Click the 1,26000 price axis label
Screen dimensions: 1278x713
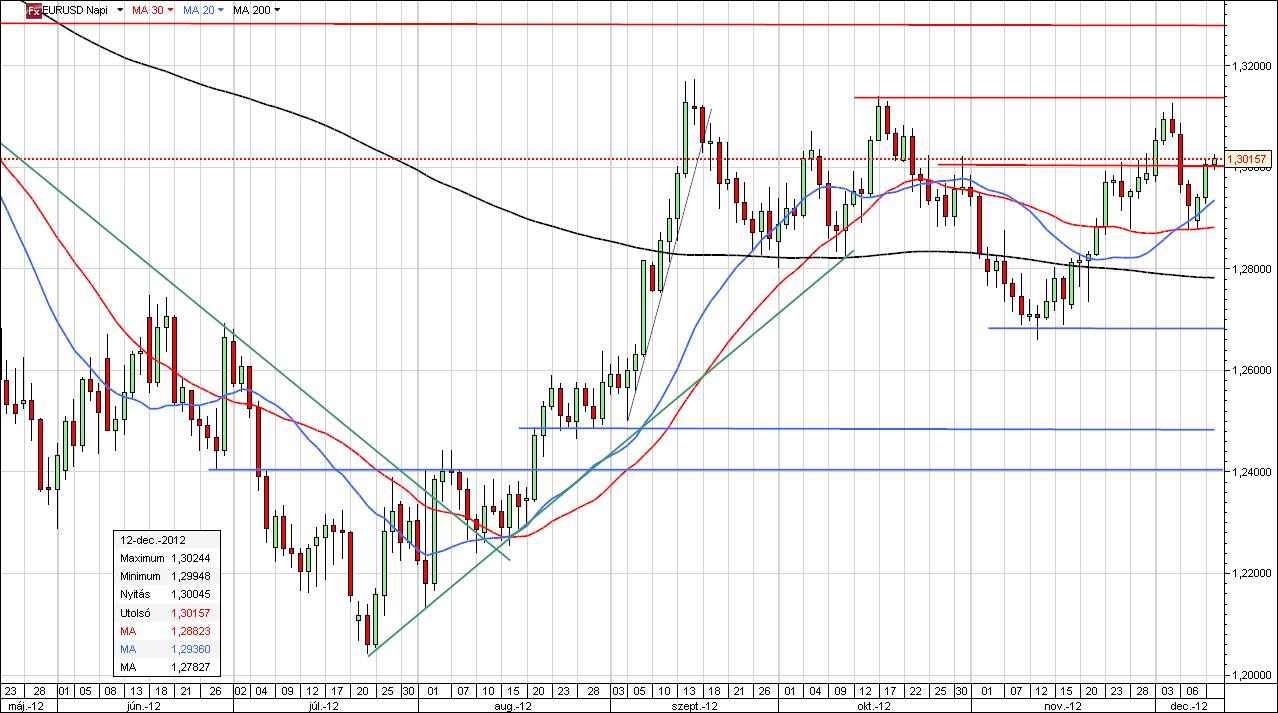click(1253, 370)
